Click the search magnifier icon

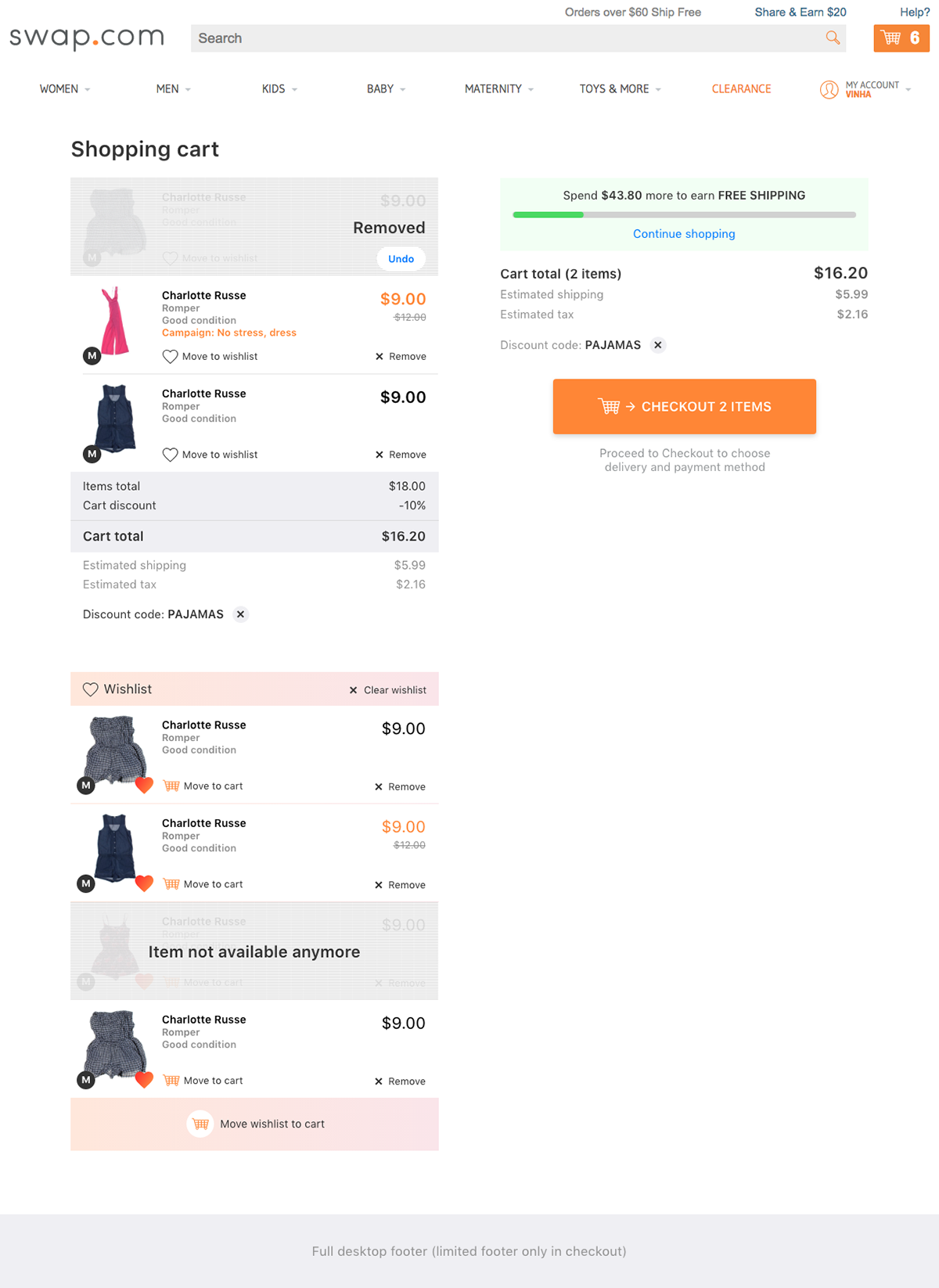833,38
